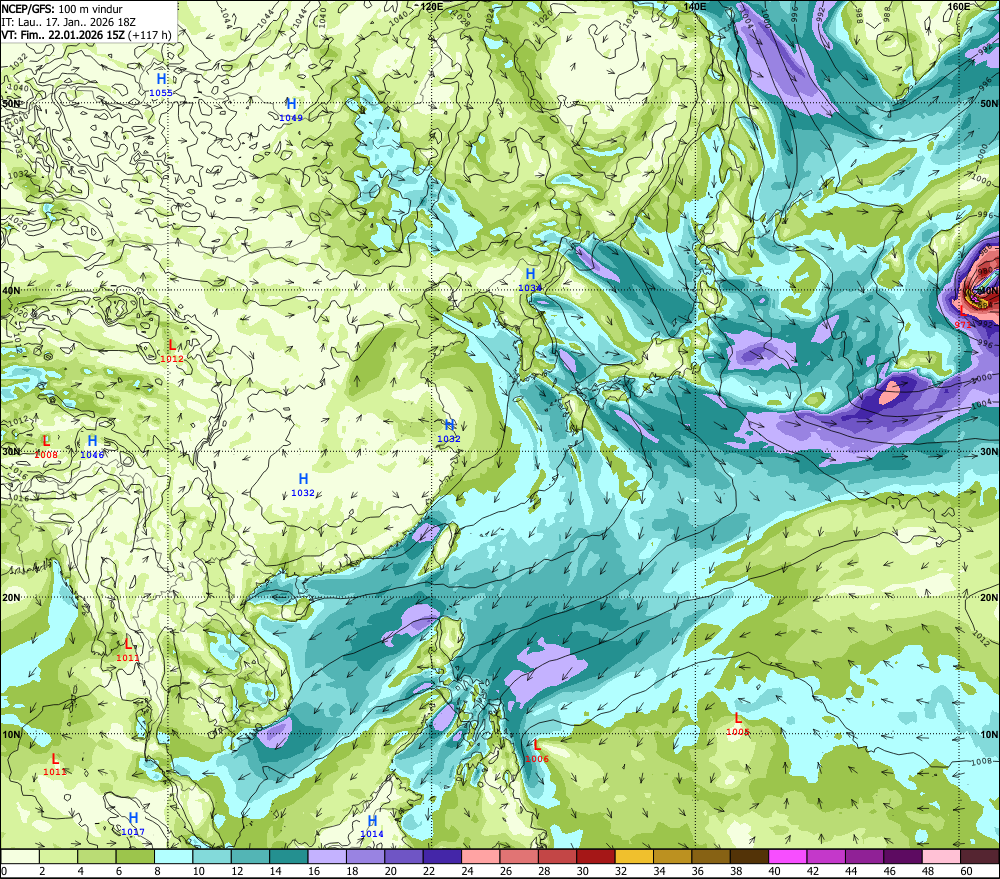Screen dimensions: 1000x879
Task: Click the left-edge 20N latitude label
Action: tap(11, 598)
